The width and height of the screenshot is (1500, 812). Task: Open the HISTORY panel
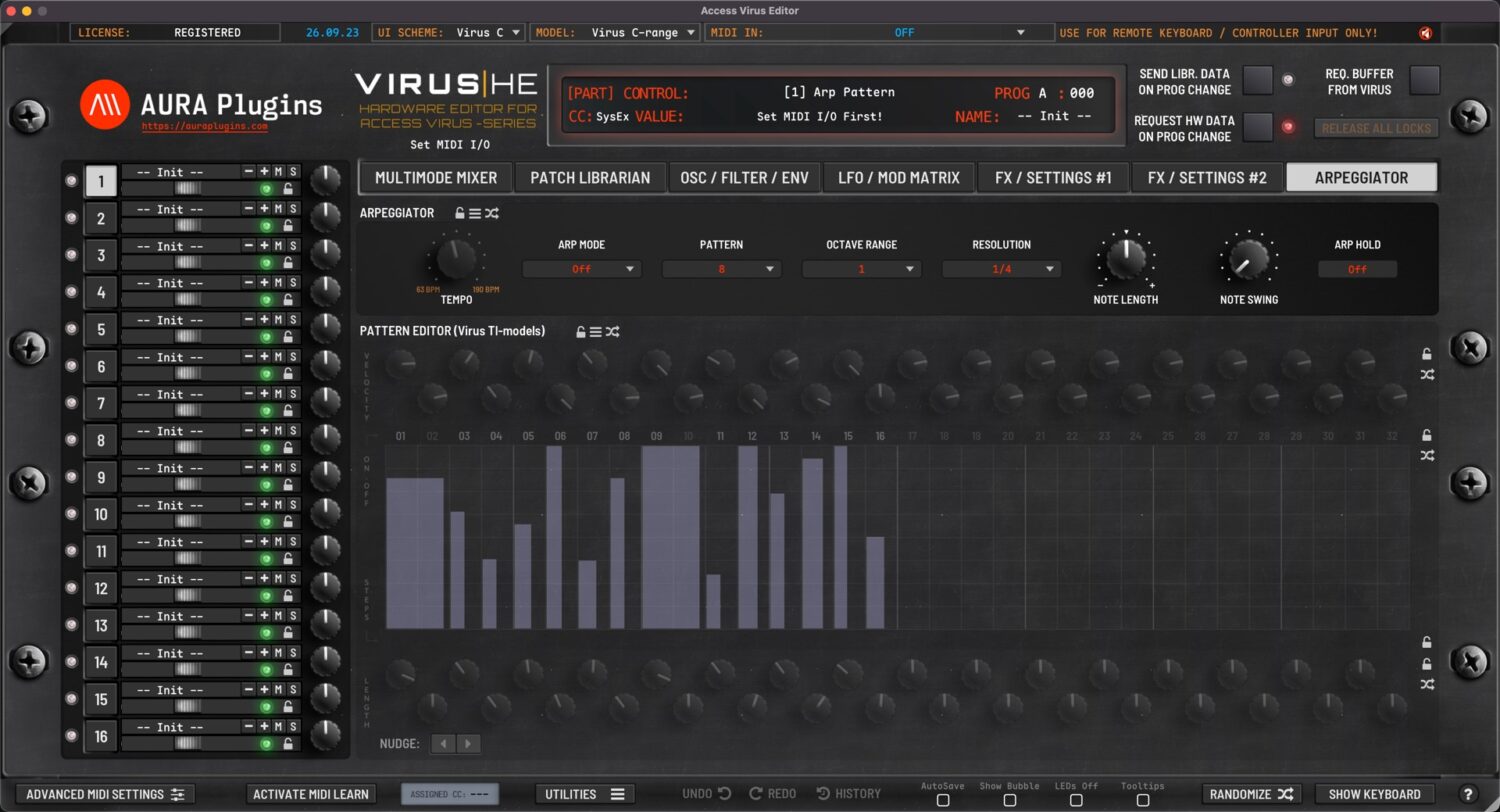coord(848,794)
